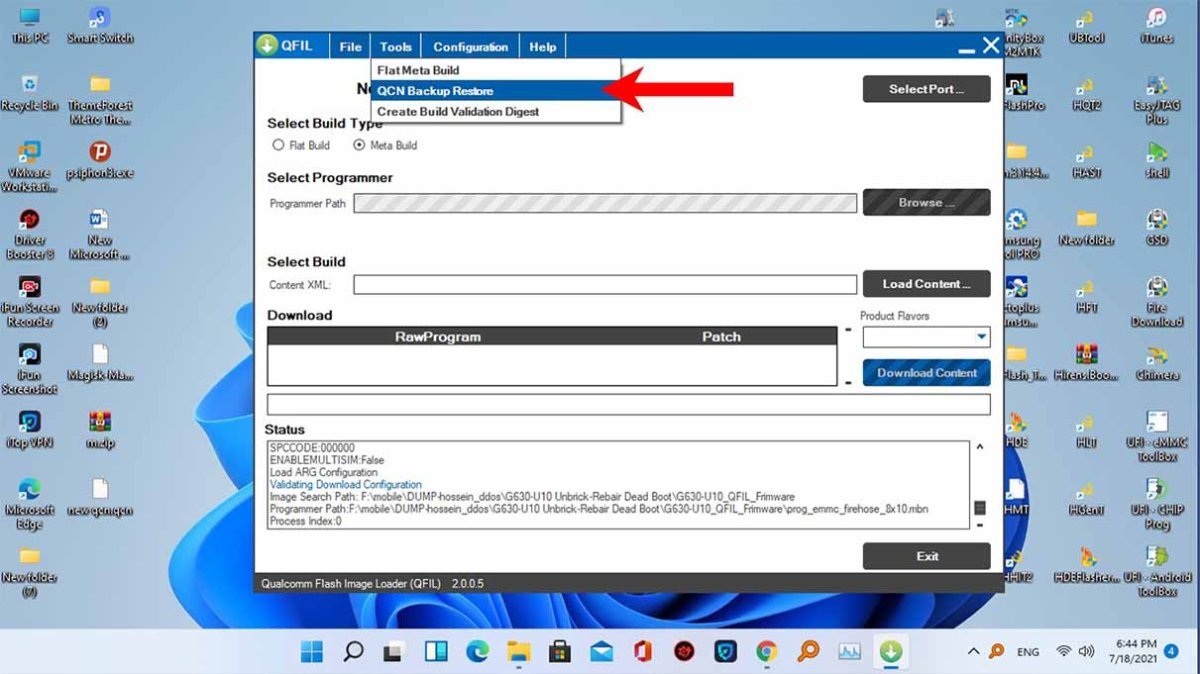This screenshot has width=1200, height=674.
Task: Select the UFI CHIP Prog desktop icon
Action: coord(1157,504)
